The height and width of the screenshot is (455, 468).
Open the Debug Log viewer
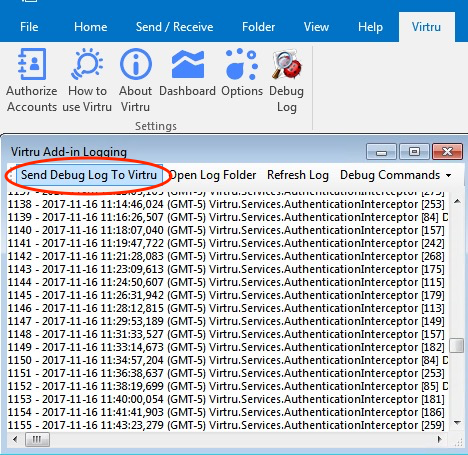tap(286, 80)
